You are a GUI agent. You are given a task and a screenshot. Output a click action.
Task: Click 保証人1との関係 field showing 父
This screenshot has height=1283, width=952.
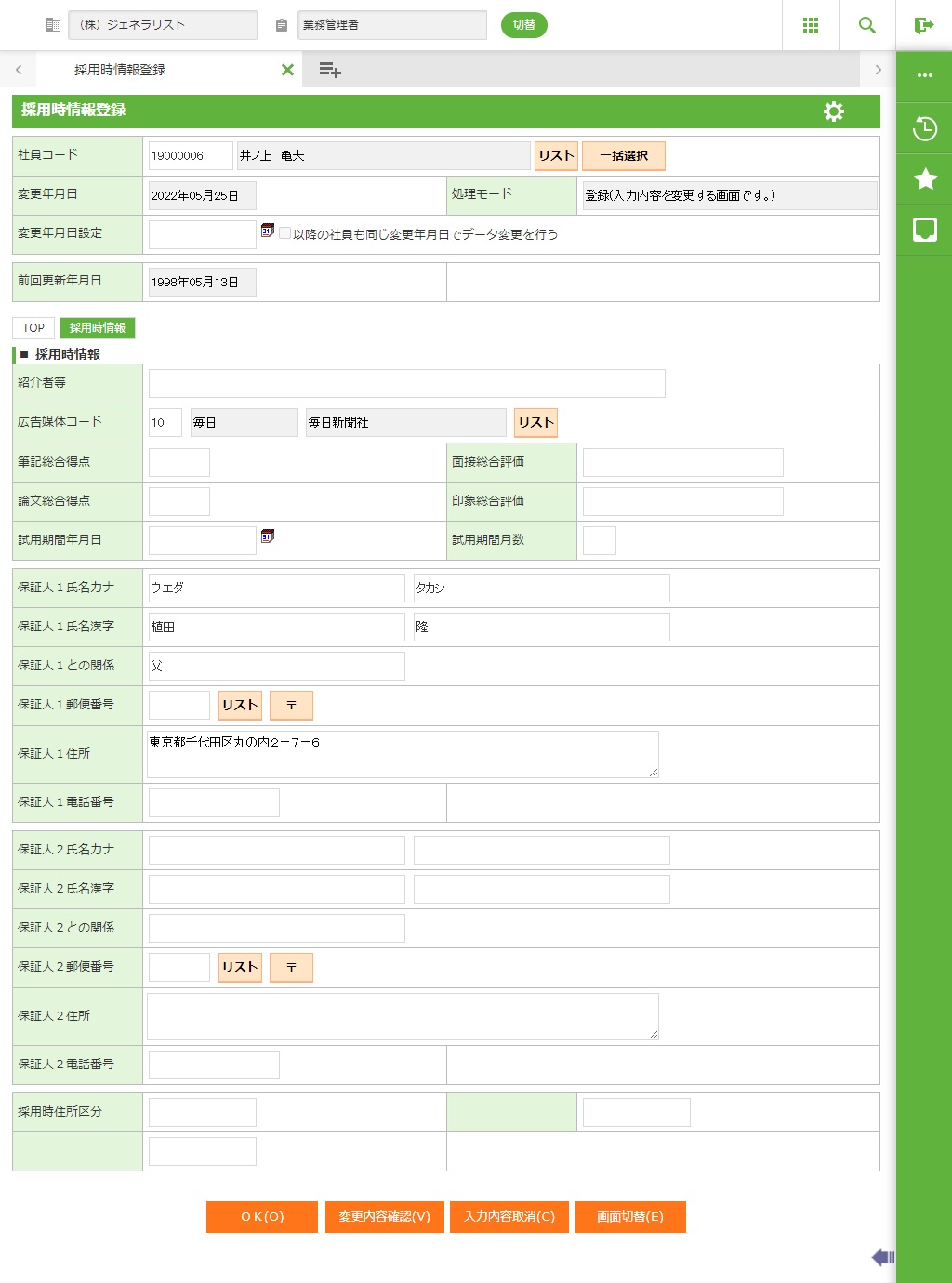coord(277,667)
